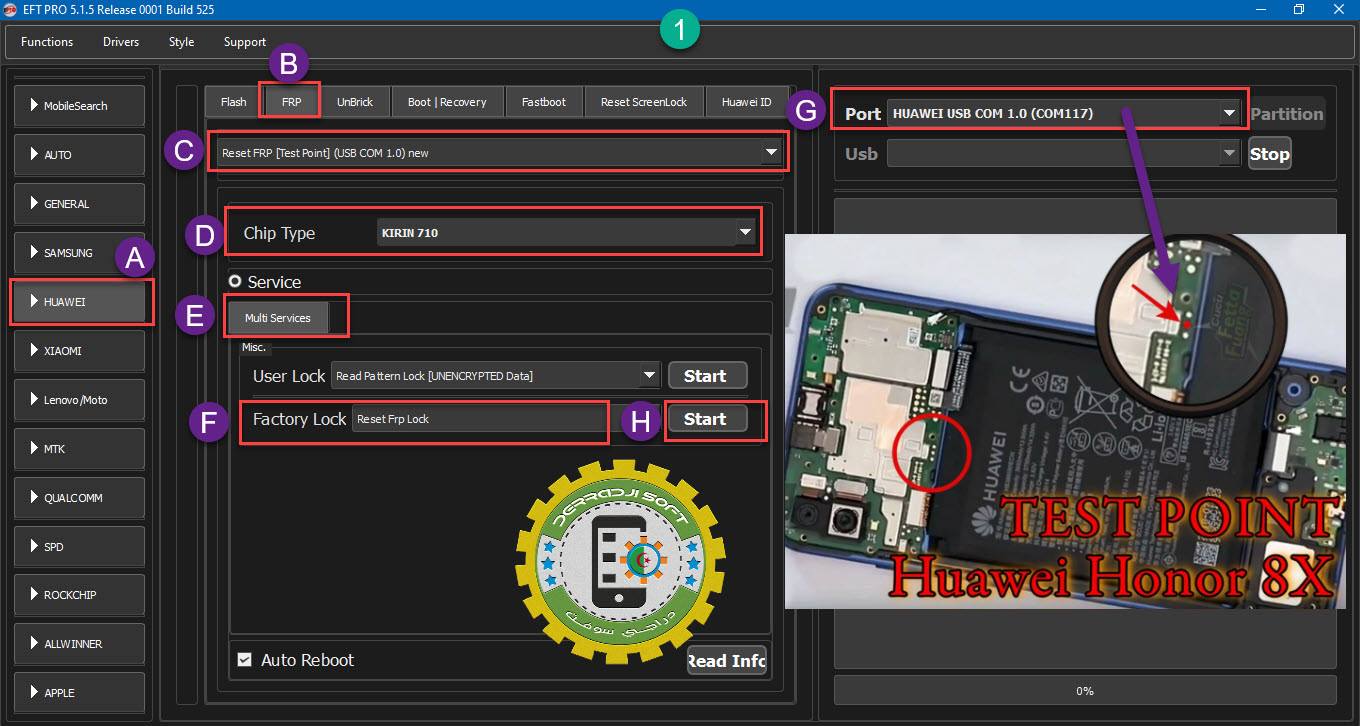Screen dimensions: 1360x726
Task: Expand the APPLE sidebar section
Action: coord(80,693)
